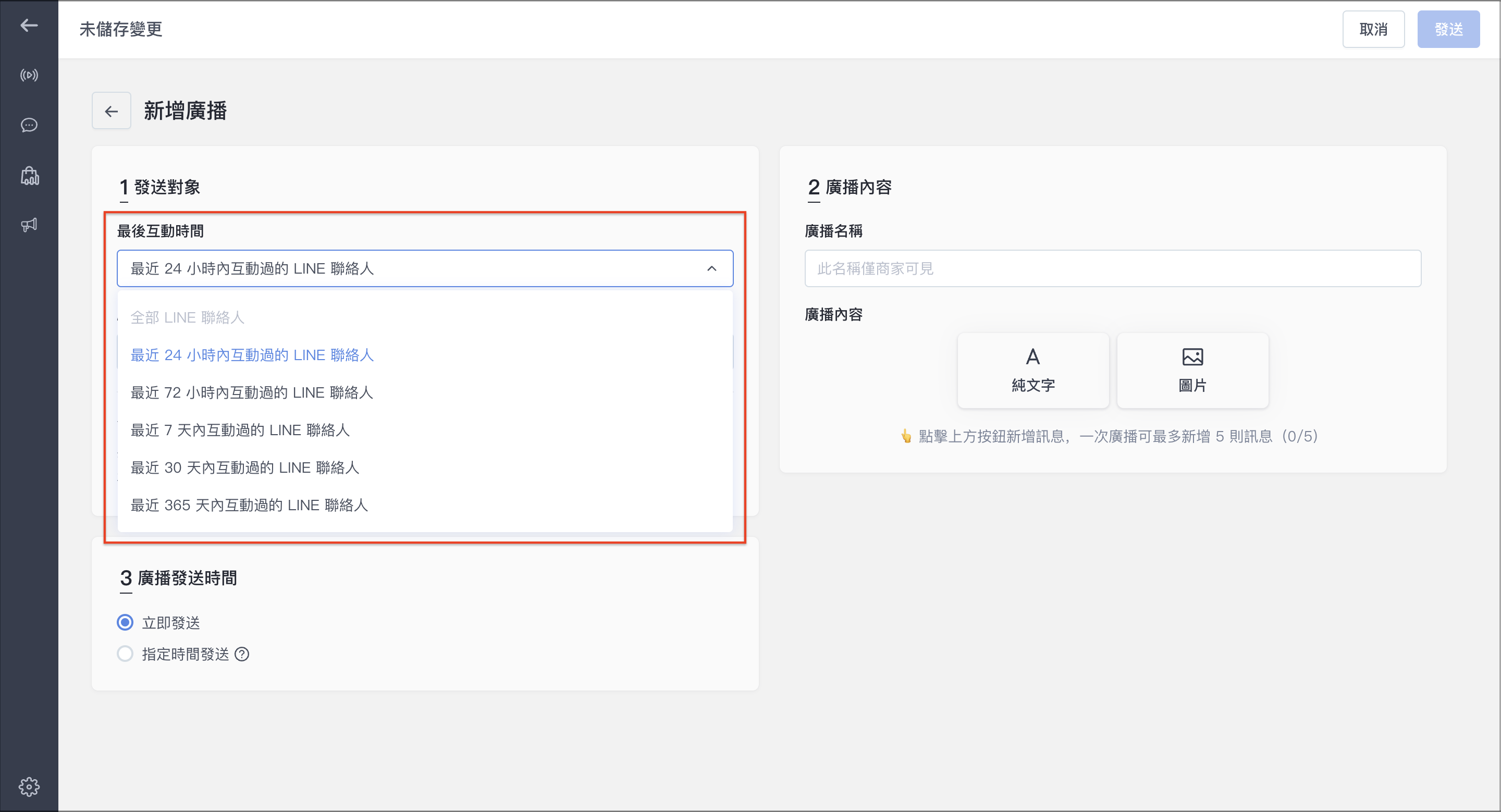Click the 取消 button

coord(1373,29)
